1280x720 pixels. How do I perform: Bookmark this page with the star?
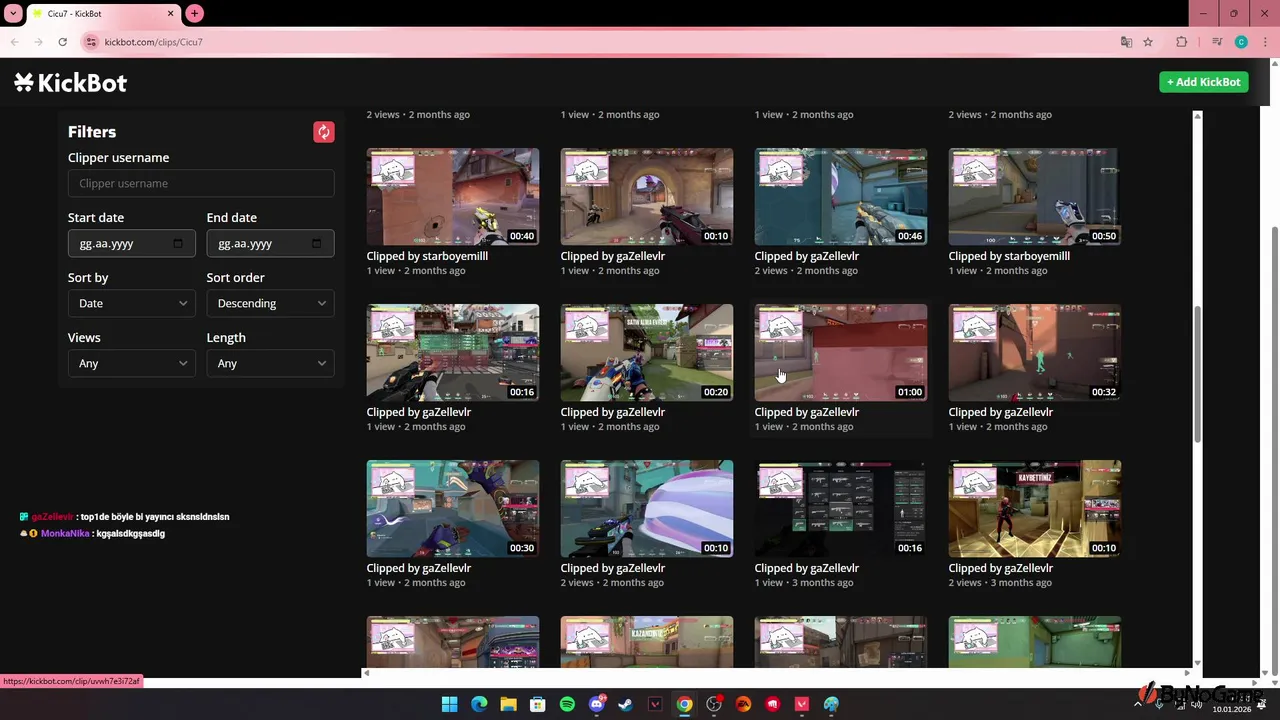[x=1148, y=42]
